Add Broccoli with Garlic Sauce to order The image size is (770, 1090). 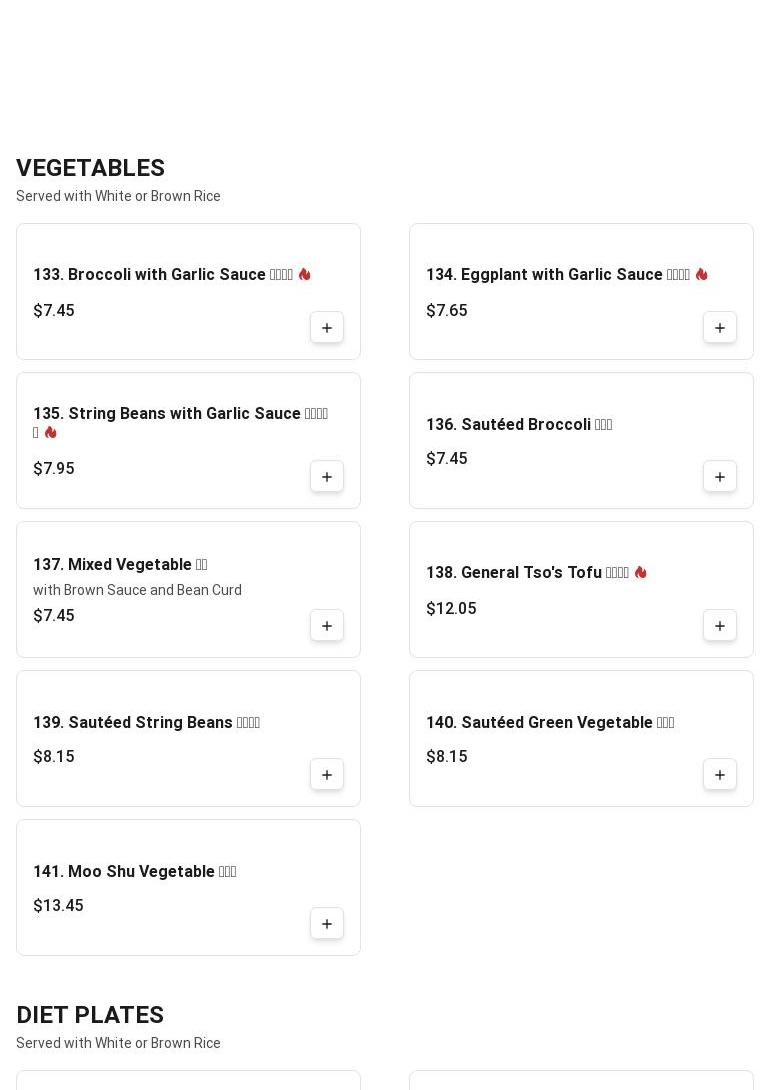pos(327,328)
